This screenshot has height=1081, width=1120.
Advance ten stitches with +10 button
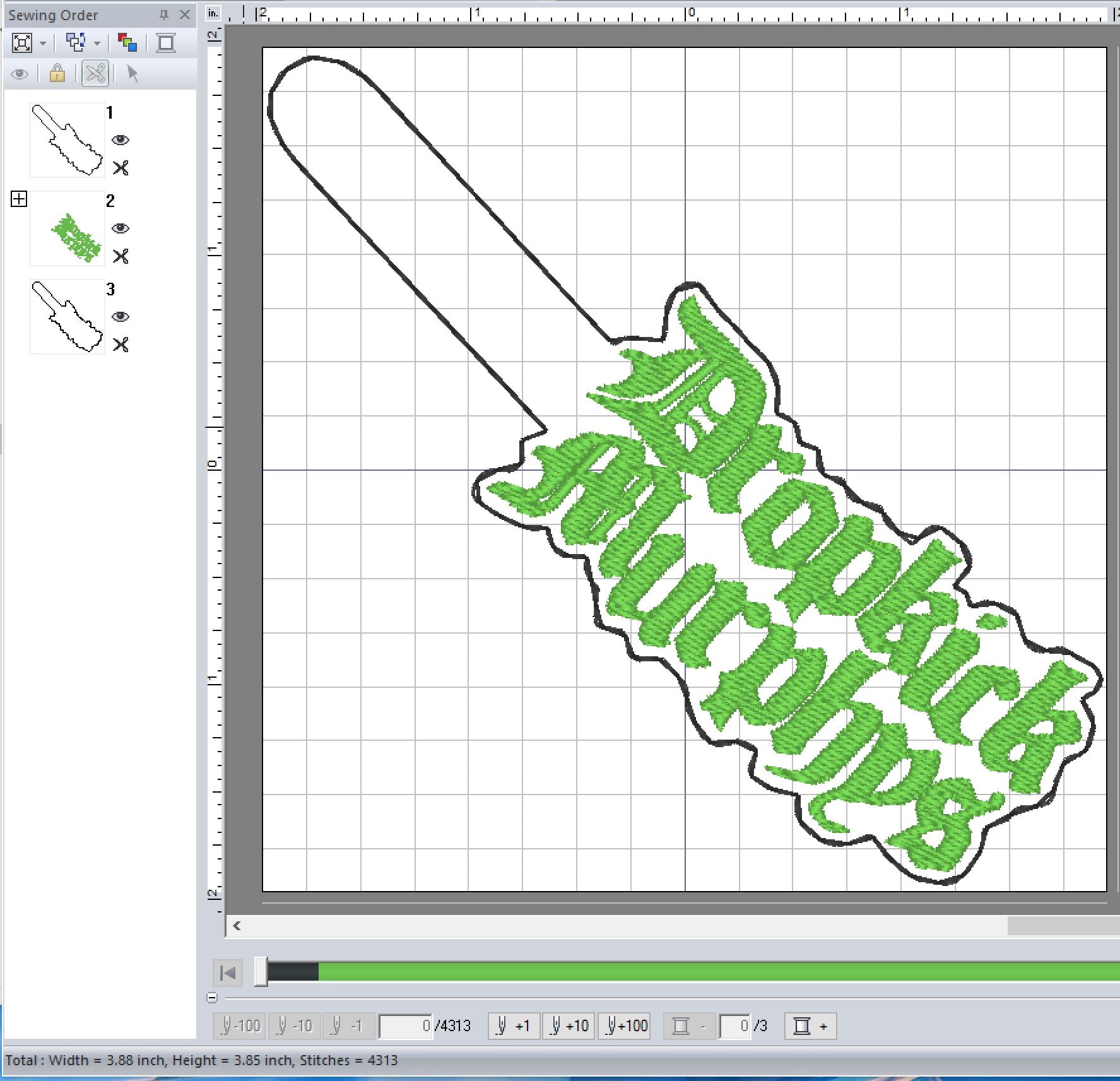coord(569,1026)
